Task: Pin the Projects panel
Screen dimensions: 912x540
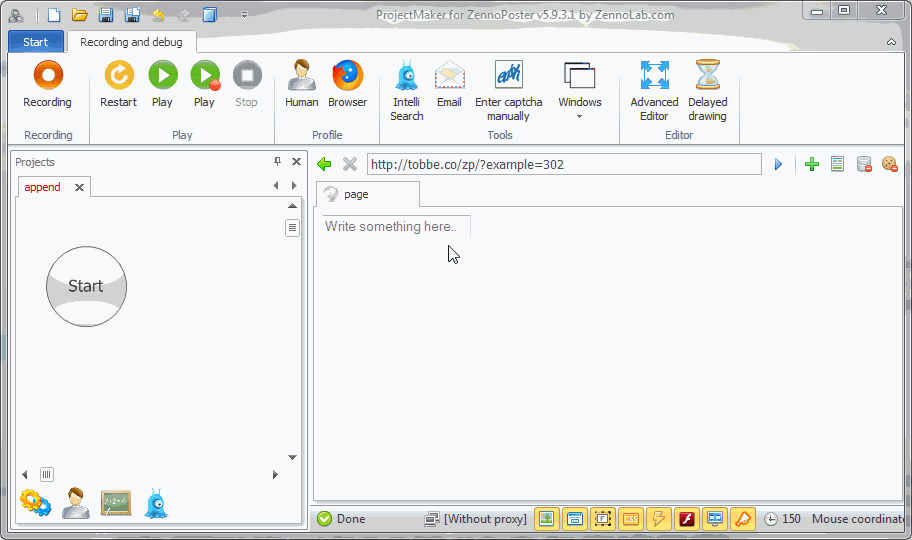Action: [277, 161]
